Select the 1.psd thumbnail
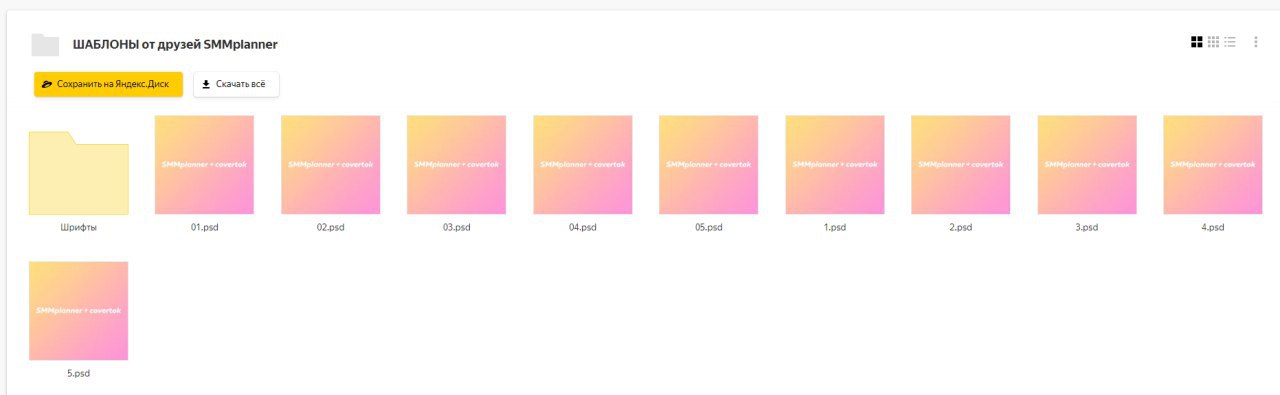Screen dimensions: 1280x395 (x=834, y=165)
